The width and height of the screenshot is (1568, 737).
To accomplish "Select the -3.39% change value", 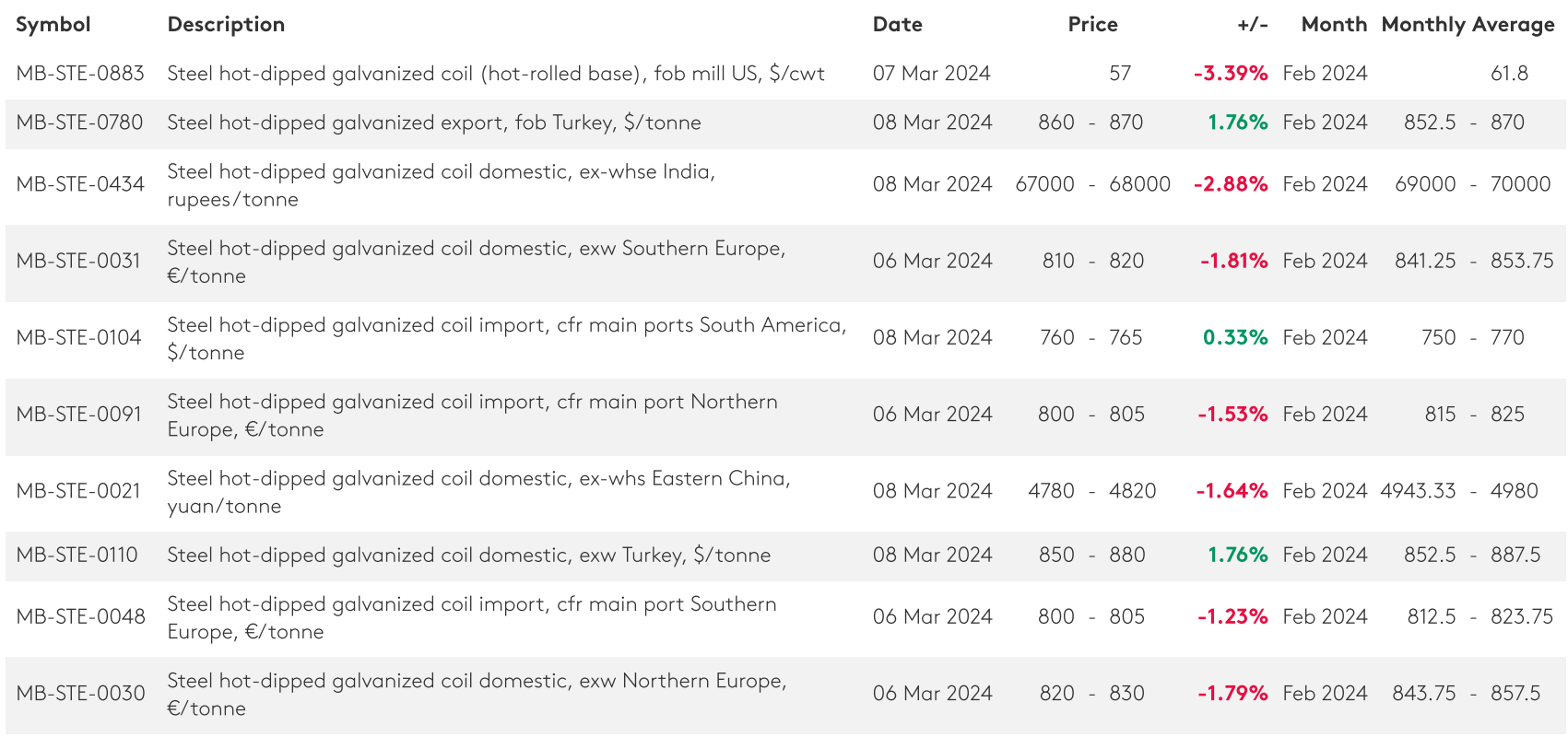I will (x=1230, y=74).
